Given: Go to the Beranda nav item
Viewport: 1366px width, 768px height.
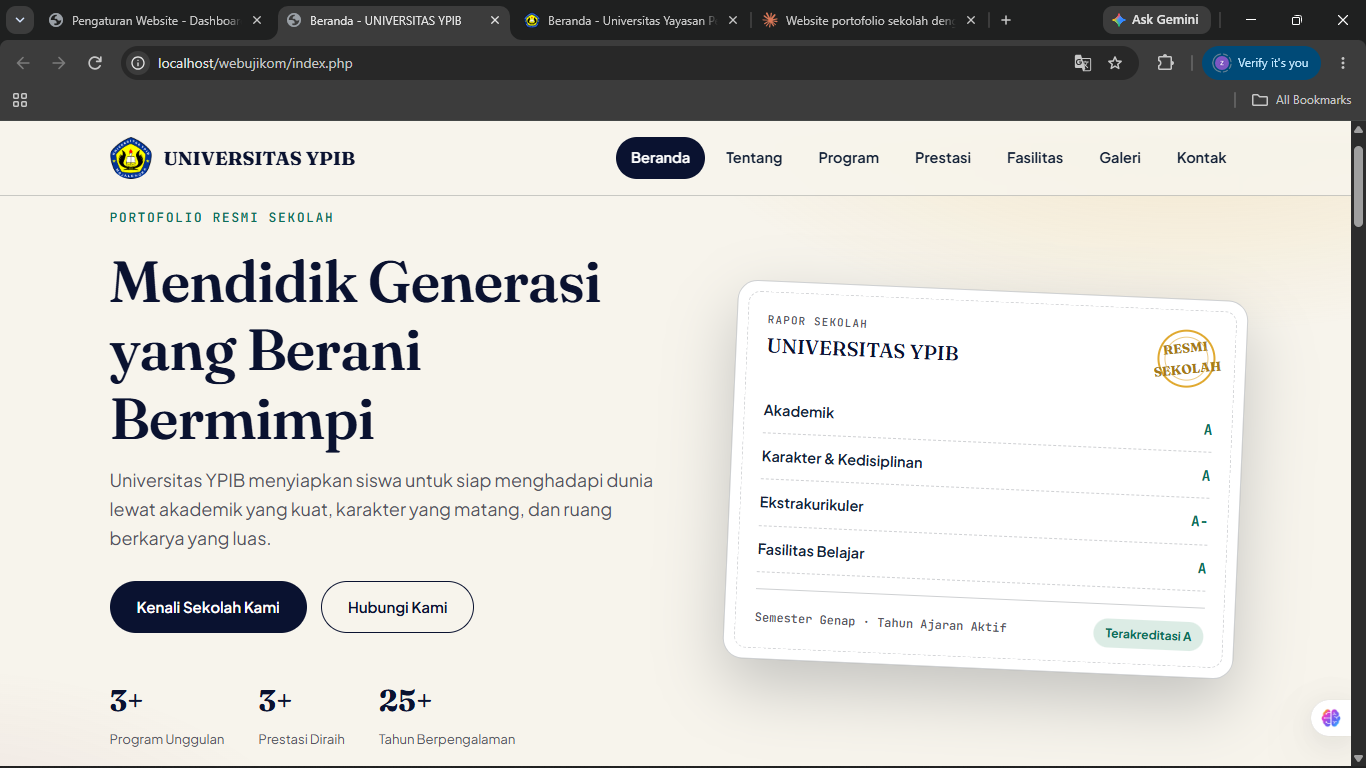Looking at the screenshot, I should click(x=660, y=158).
